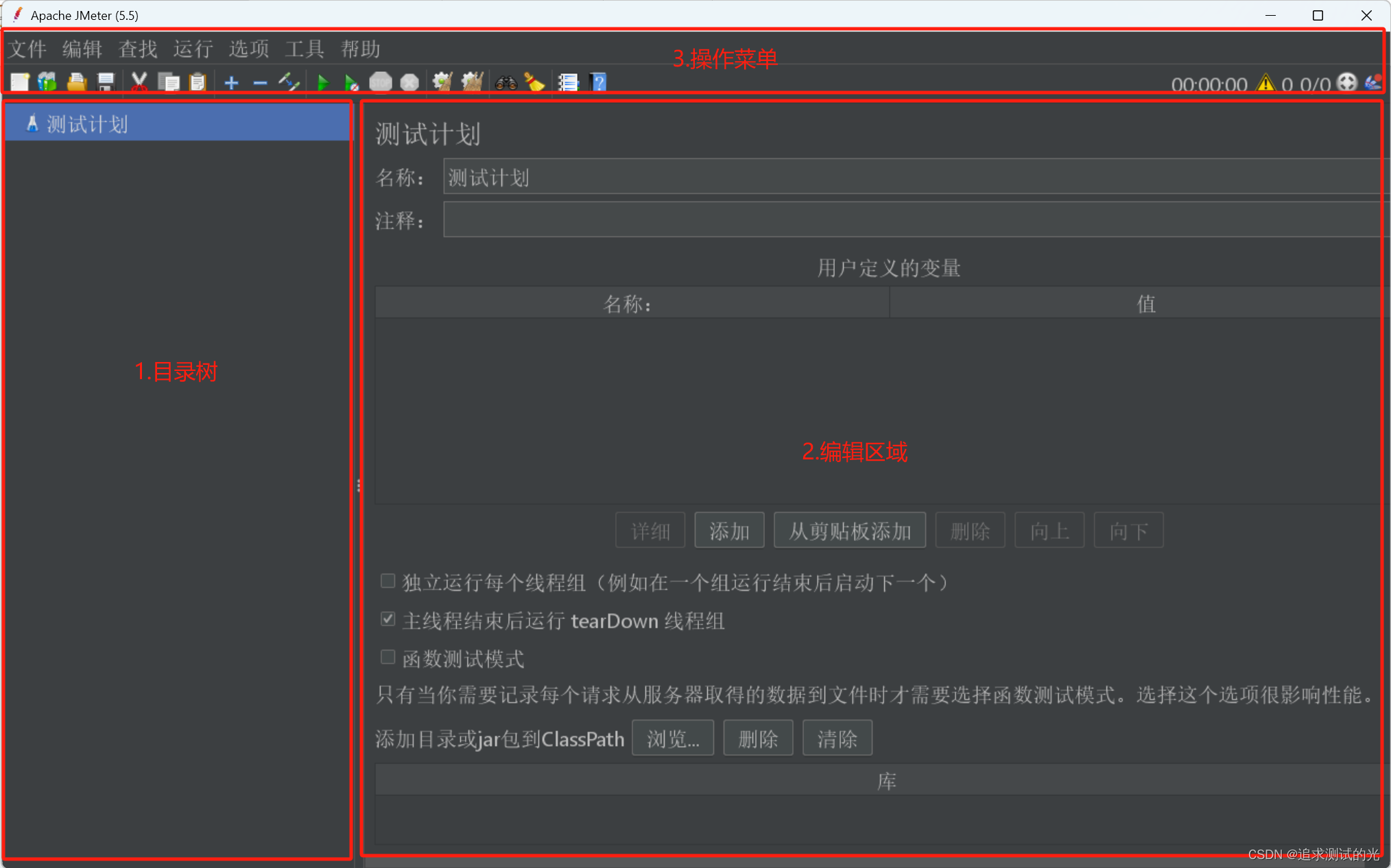Click the Shutdown round X icon
The image size is (1391, 868).
[x=409, y=82]
